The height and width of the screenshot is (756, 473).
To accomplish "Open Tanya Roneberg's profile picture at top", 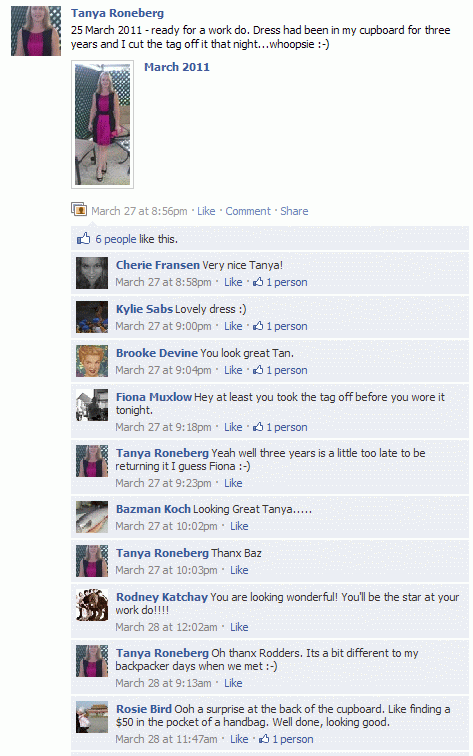I will [36, 31].
